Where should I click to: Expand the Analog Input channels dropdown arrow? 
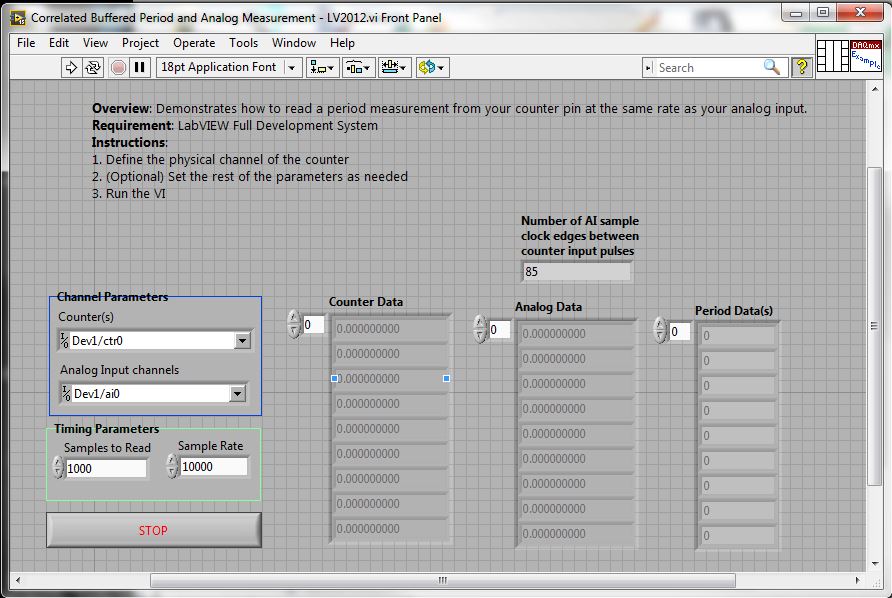(x=238, y=394)
